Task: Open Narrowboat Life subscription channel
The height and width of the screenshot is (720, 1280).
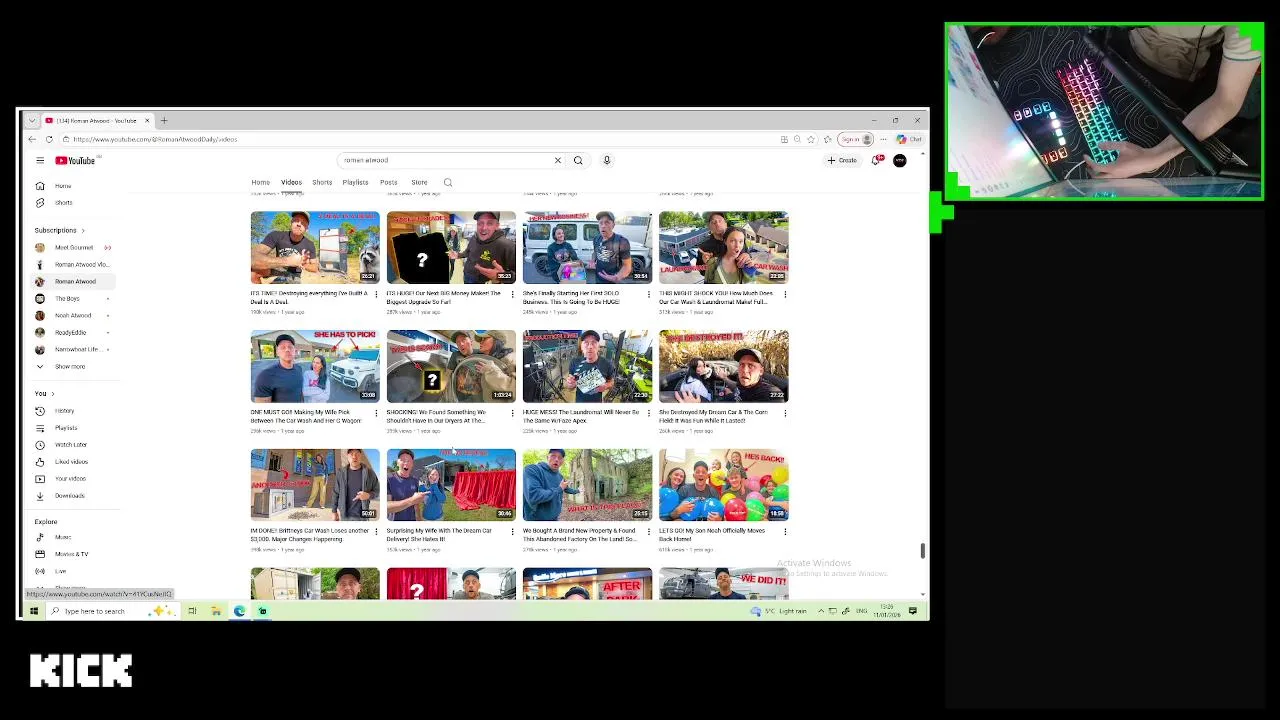Action: (x=76, y=350)
